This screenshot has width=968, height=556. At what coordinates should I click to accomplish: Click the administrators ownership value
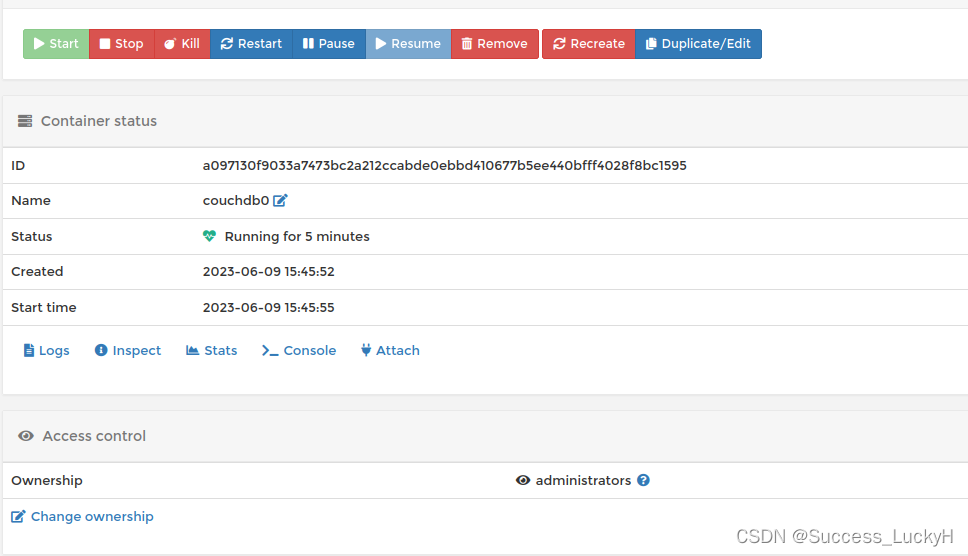(x=583, y=480)
